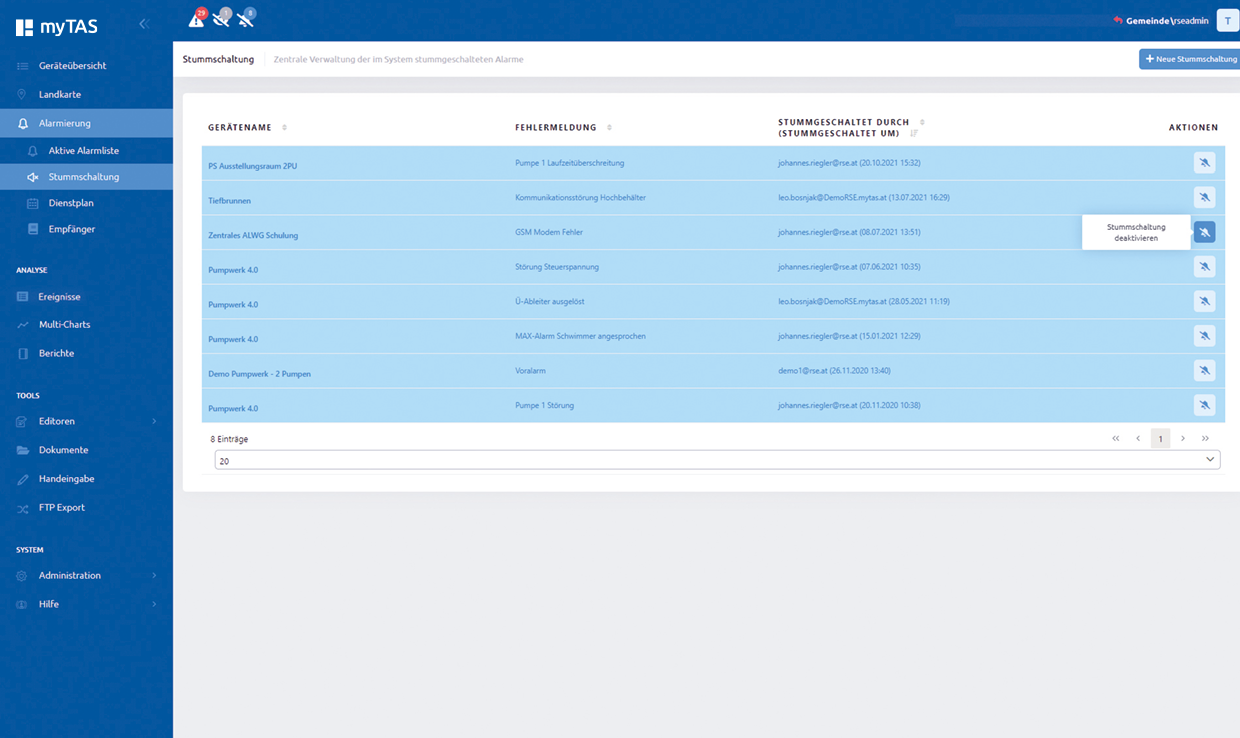Deactivate muting for Pumpe 1 Störung alarm
The height and width of the screenshot is (738, 1240).
(1204, 405)
